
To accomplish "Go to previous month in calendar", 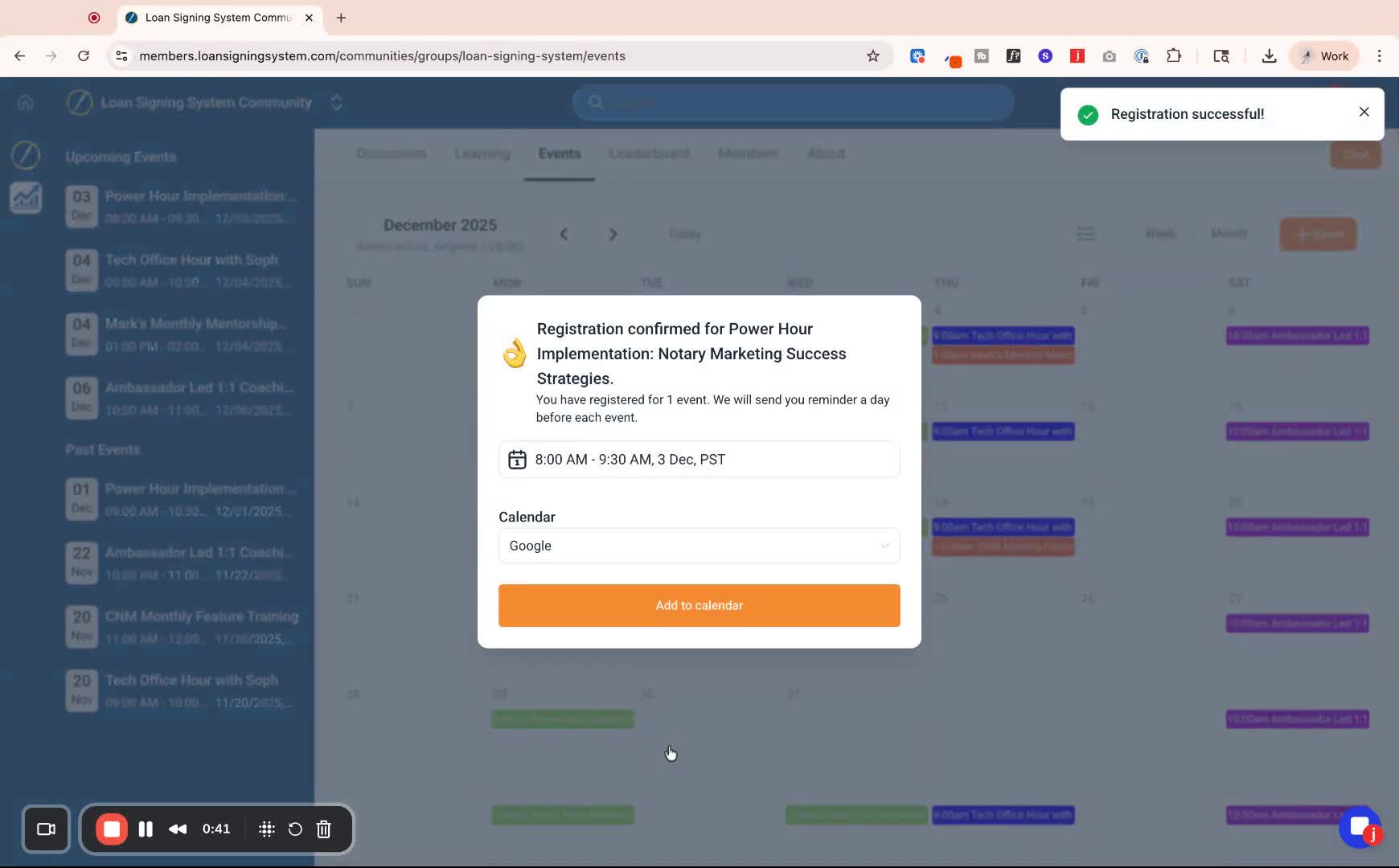I will (564, 234).
